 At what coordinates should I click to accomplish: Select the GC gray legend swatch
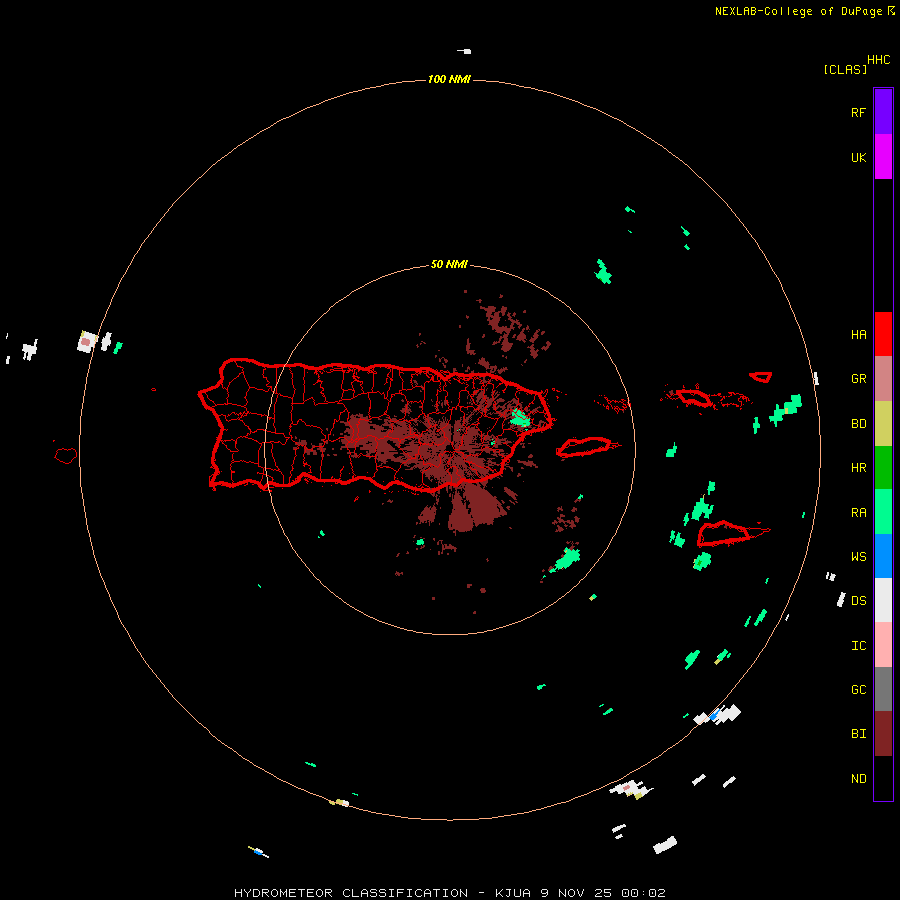click(883, 689)
